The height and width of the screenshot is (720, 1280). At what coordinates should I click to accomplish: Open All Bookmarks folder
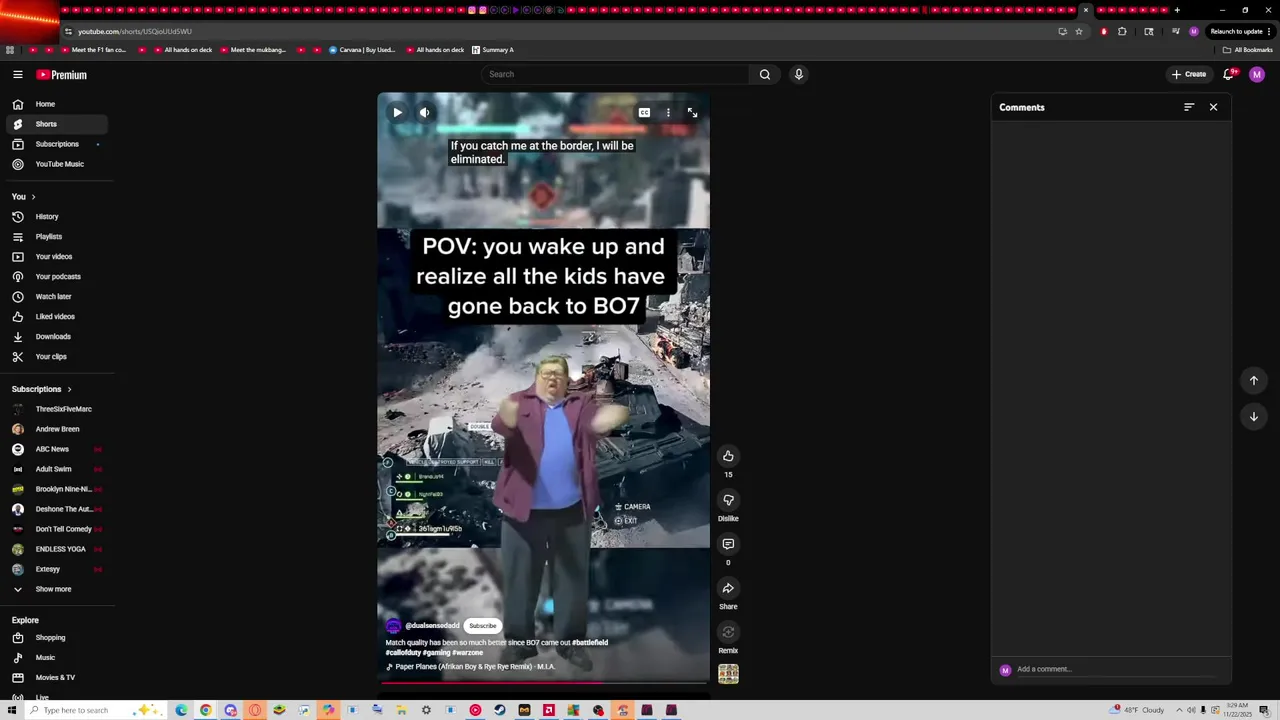[1248, 50]
